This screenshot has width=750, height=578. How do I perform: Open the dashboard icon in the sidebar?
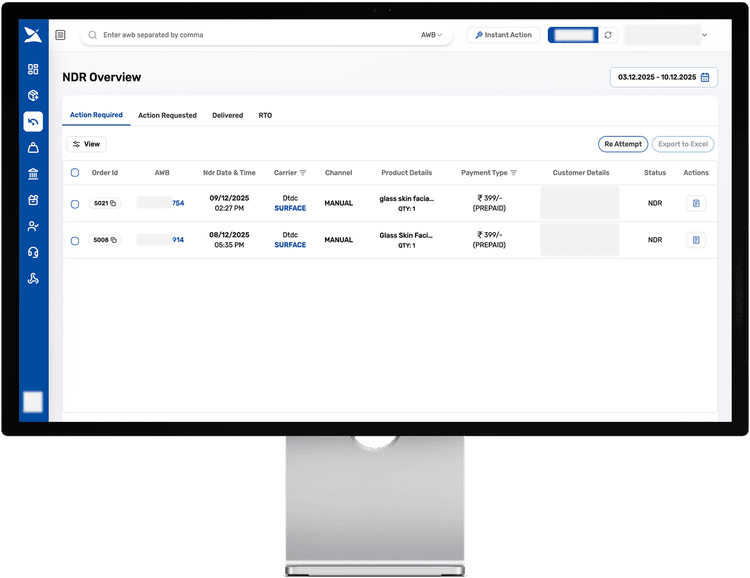(33, 69)
